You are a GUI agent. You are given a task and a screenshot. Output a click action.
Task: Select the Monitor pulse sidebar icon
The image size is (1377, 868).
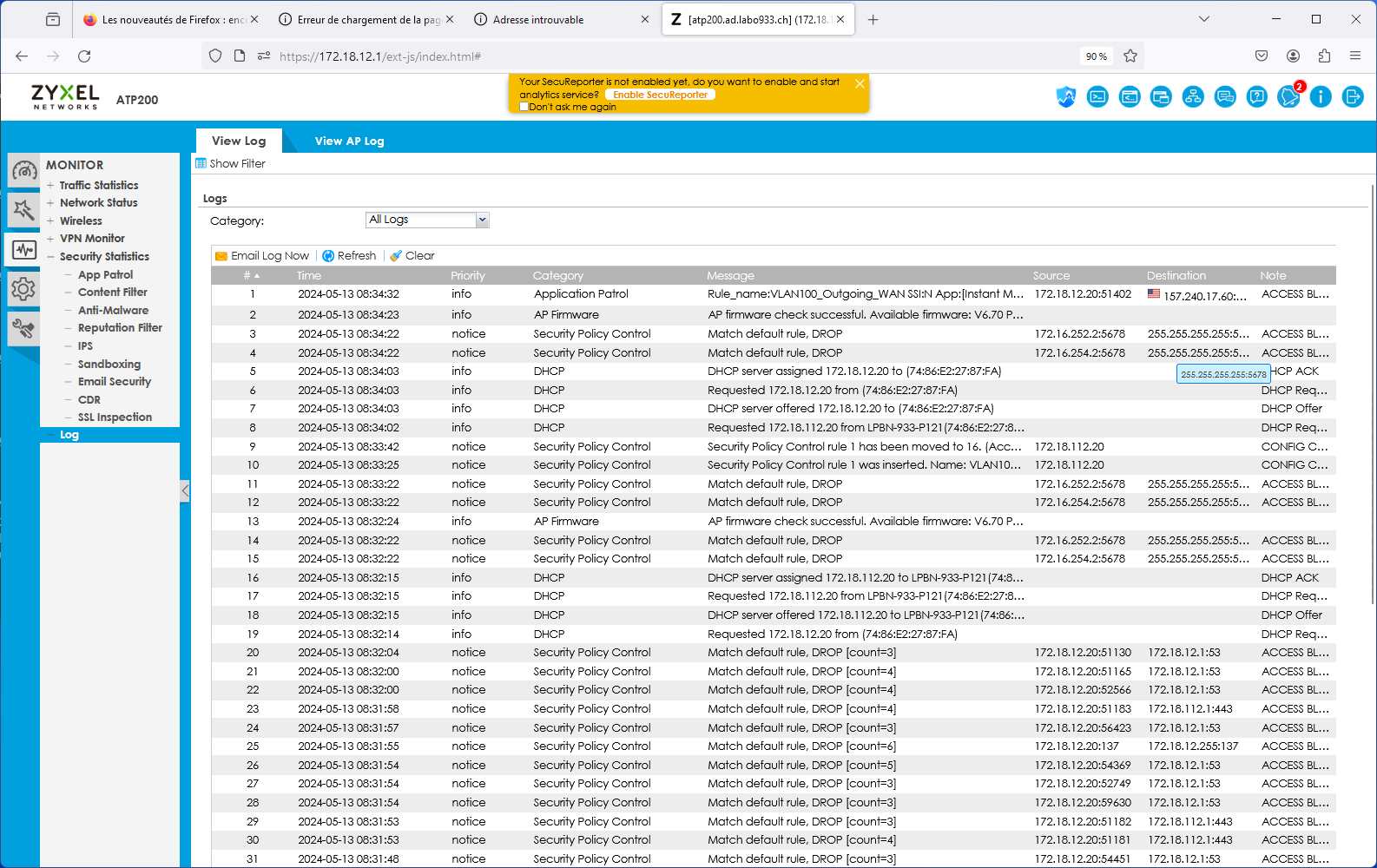[23, 250]
